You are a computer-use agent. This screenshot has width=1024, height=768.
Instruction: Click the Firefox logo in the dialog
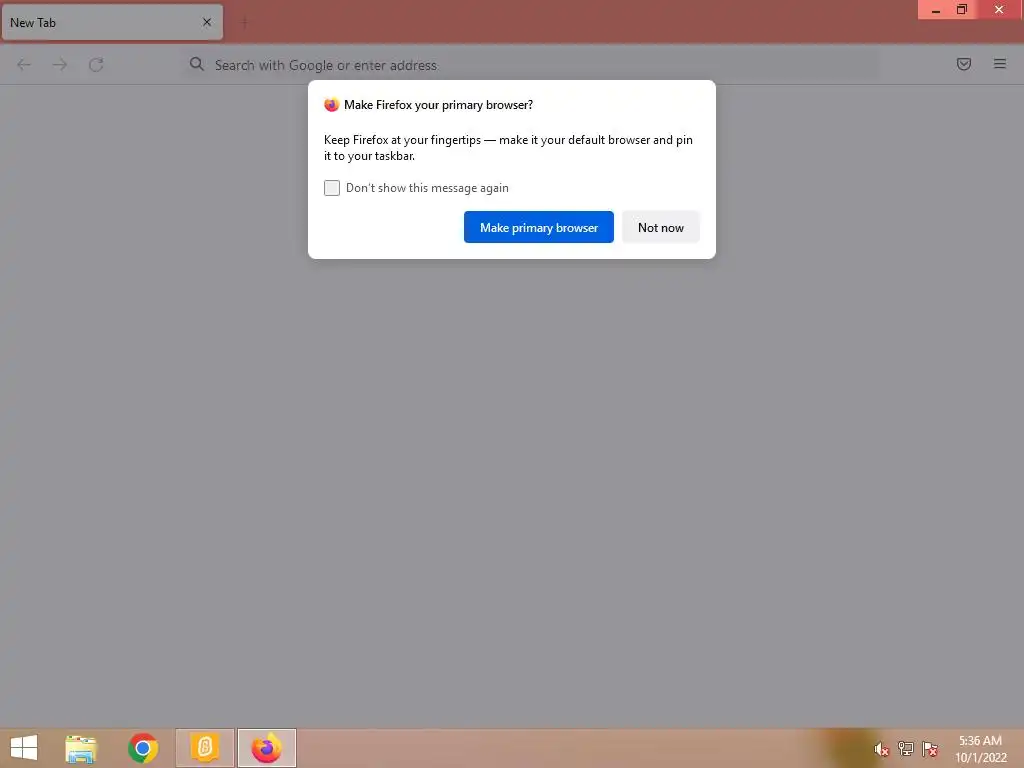click(331, 104)
